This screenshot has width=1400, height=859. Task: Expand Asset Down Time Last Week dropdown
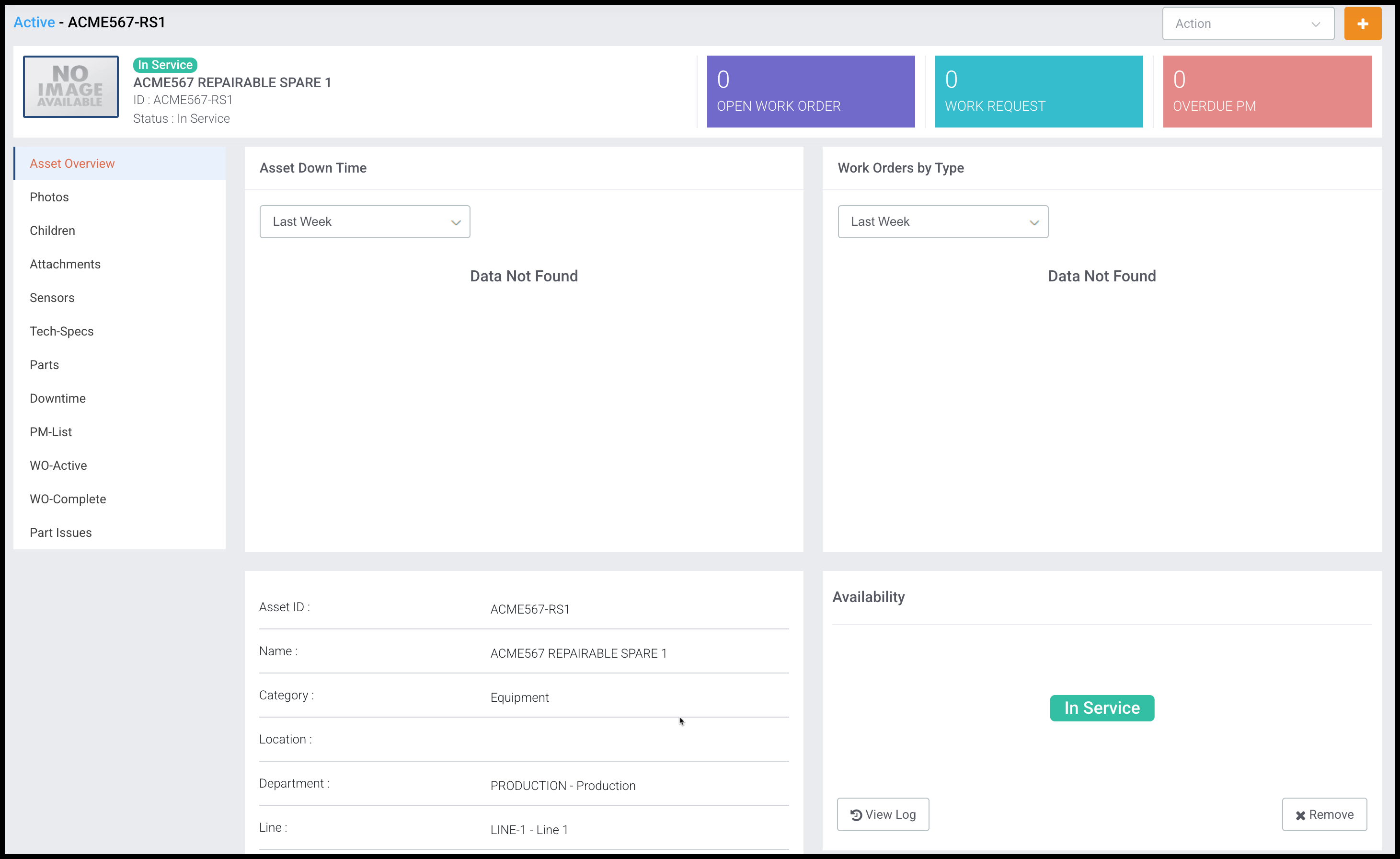tap(364, 222)
